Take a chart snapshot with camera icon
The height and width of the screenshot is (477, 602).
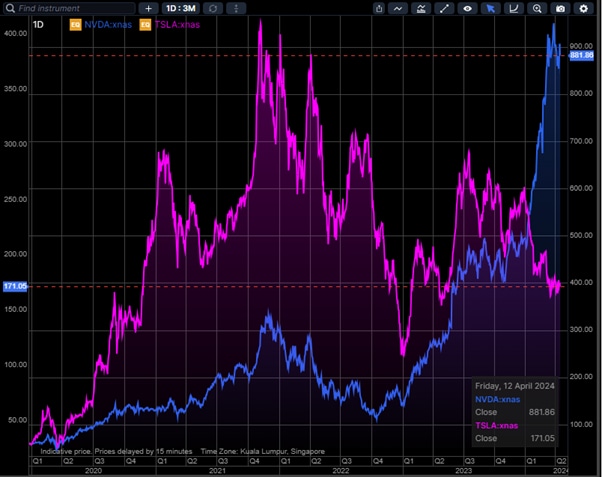[560, 8]
